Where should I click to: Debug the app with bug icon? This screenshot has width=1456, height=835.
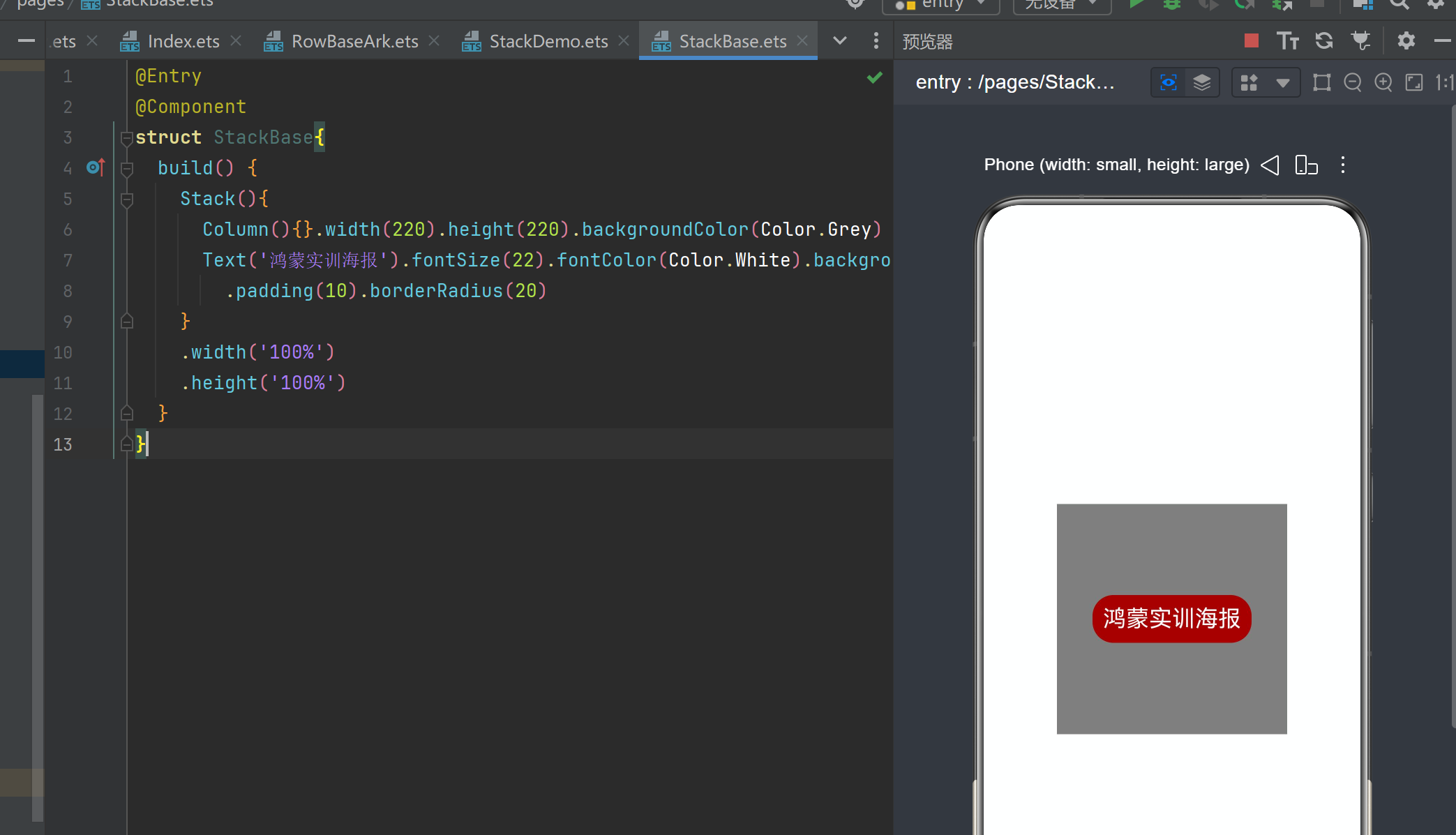[1172, 4]
